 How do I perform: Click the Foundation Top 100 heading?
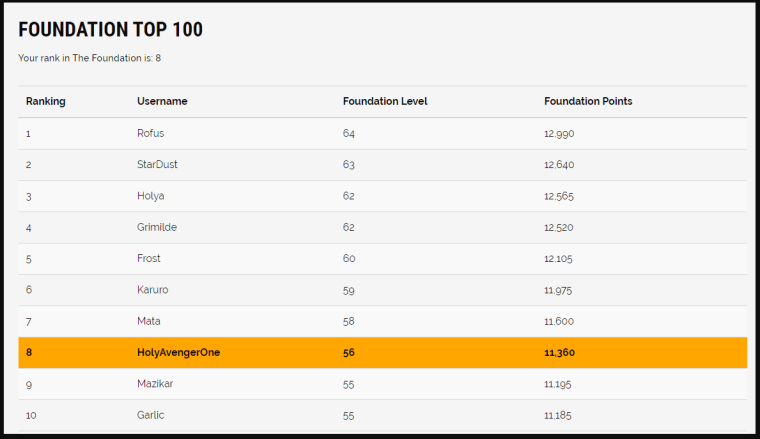pyautogui.click(x=110, y=30)
